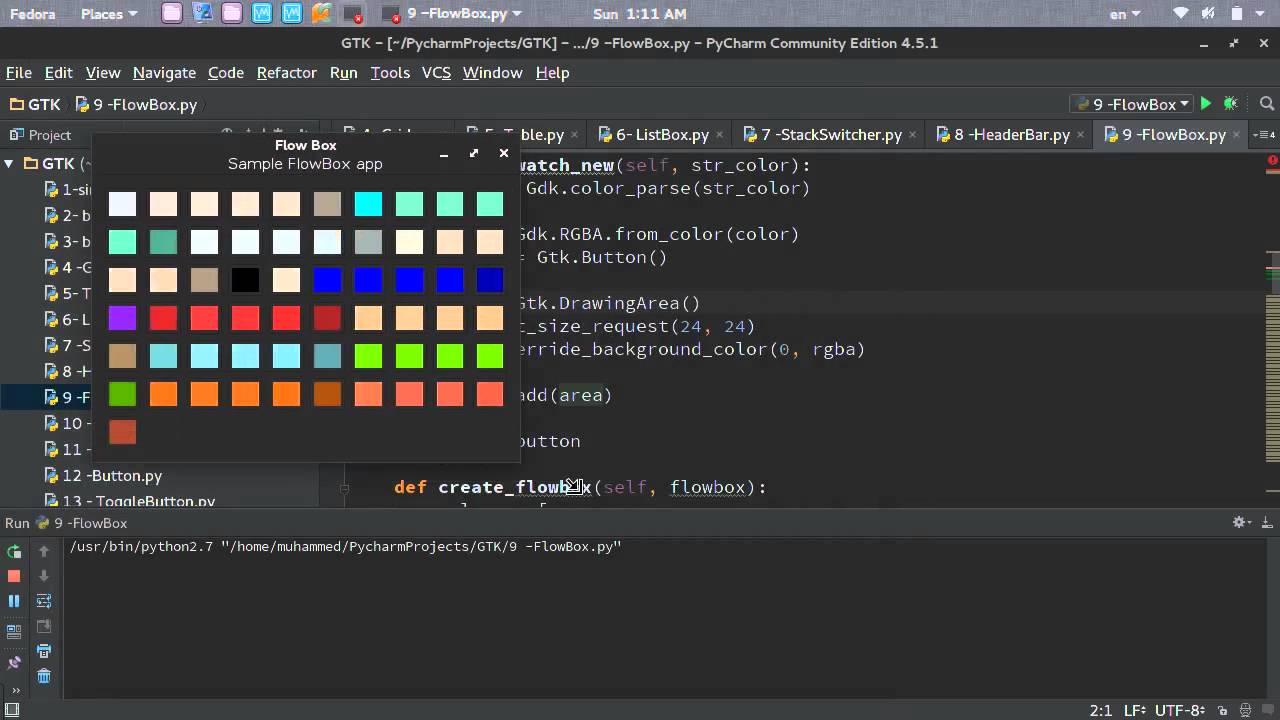Viewport: 1280px width, 720px height.
Task: Pick the black color swatch in Flow Box
Action: click(245, 280)
